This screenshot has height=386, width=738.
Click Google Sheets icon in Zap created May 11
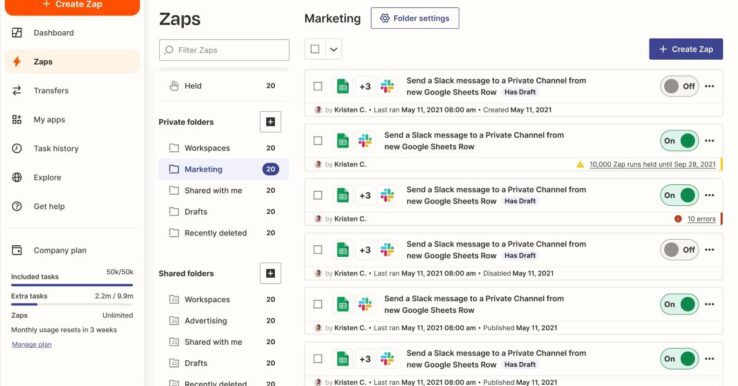coord(343,86)
